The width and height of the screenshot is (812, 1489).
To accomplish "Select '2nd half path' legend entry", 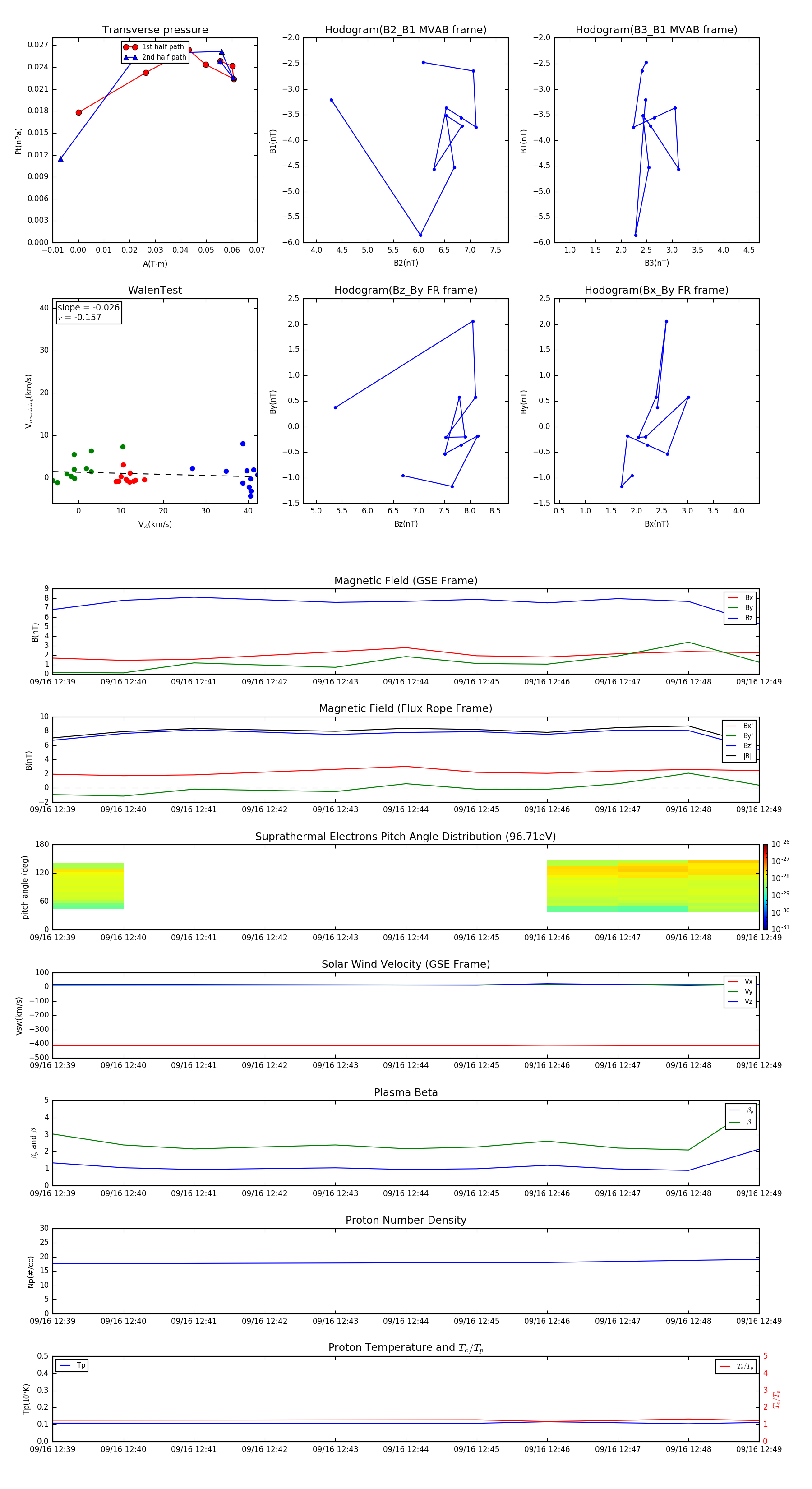I will (155, 57).
